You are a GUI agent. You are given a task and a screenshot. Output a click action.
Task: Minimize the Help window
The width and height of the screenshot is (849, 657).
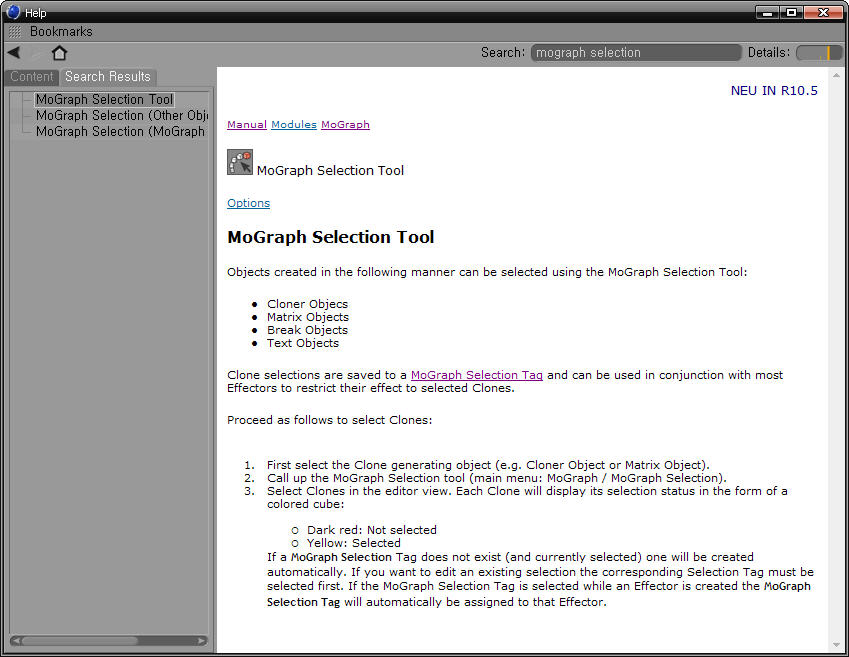tap(768, 12)
